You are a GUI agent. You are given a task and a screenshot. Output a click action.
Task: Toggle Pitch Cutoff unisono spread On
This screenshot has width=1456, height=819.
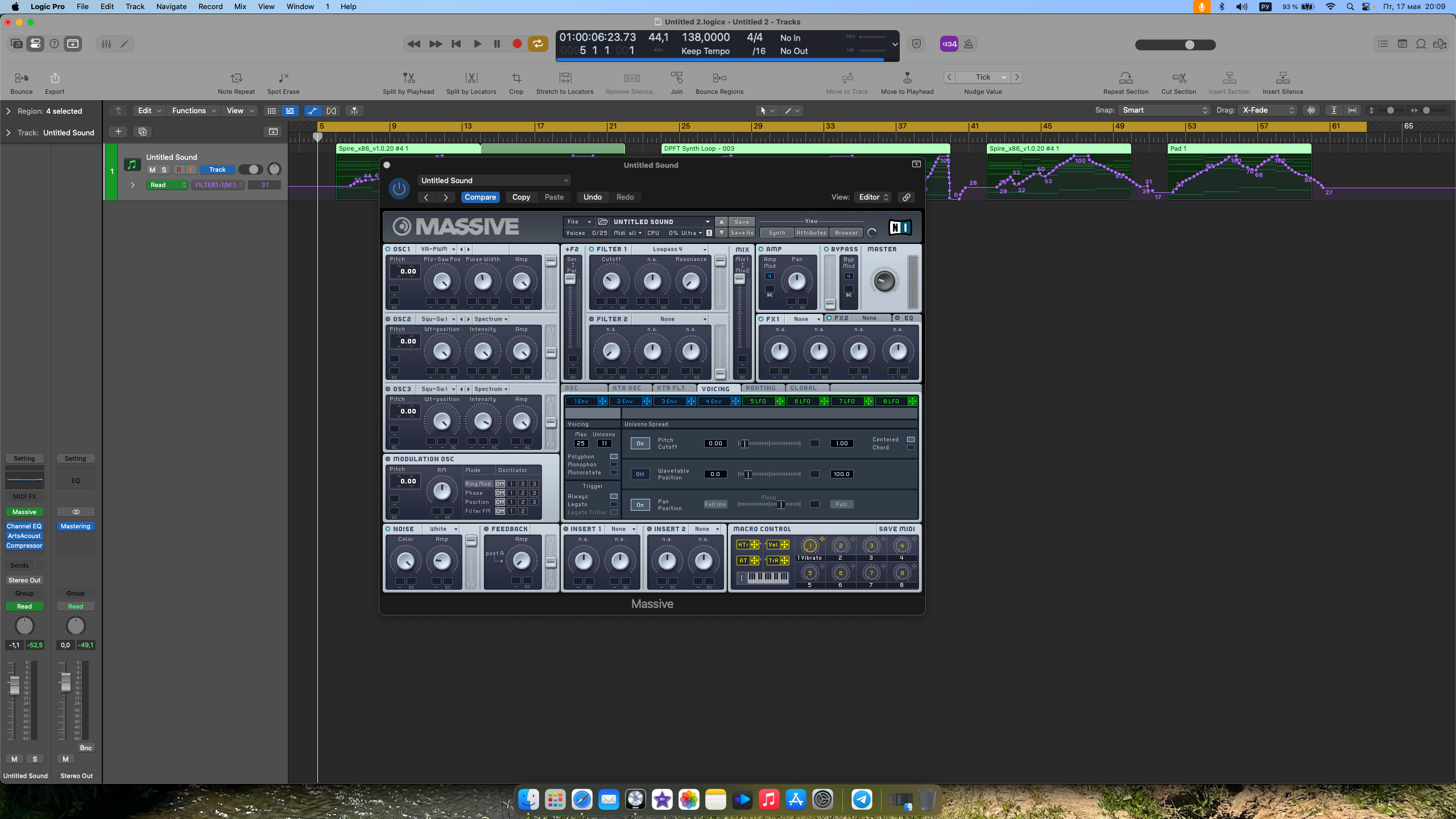(x=640, y=444)
